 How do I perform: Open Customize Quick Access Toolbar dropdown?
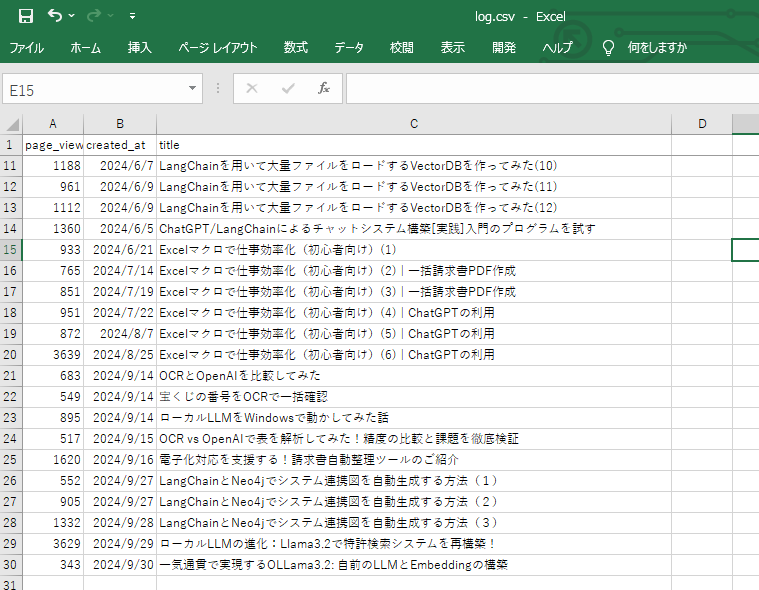tap(132, 16)
